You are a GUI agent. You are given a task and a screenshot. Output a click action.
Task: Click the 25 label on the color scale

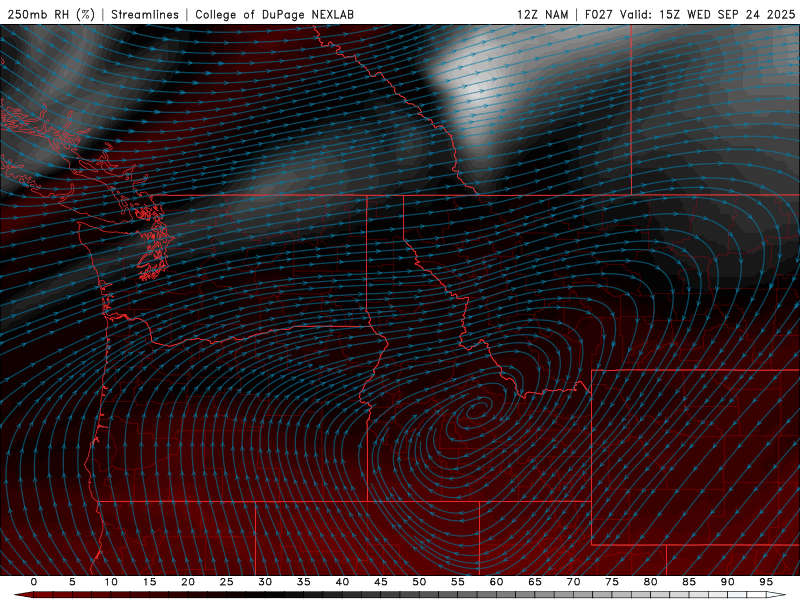(227, 582)
